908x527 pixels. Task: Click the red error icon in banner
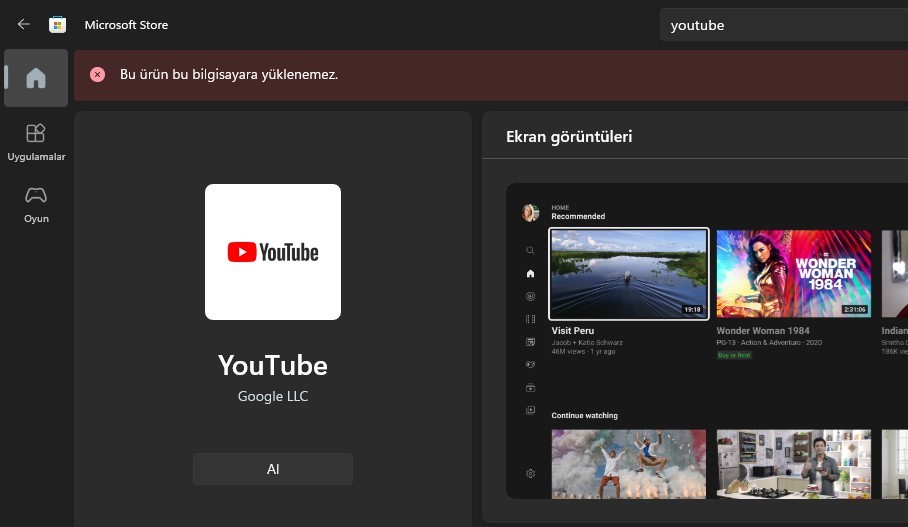click(97, 74)
